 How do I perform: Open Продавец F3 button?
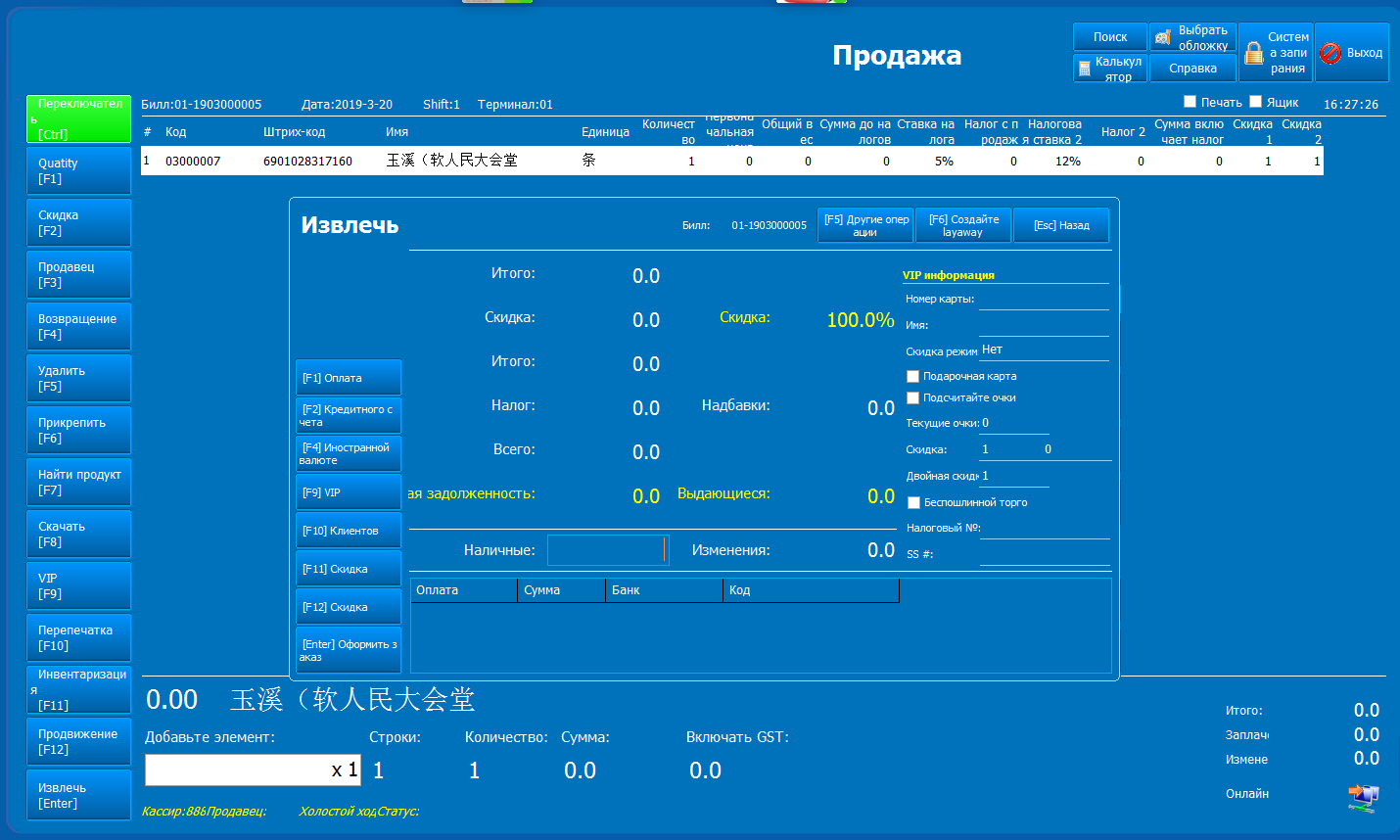(x=78, y=274)
